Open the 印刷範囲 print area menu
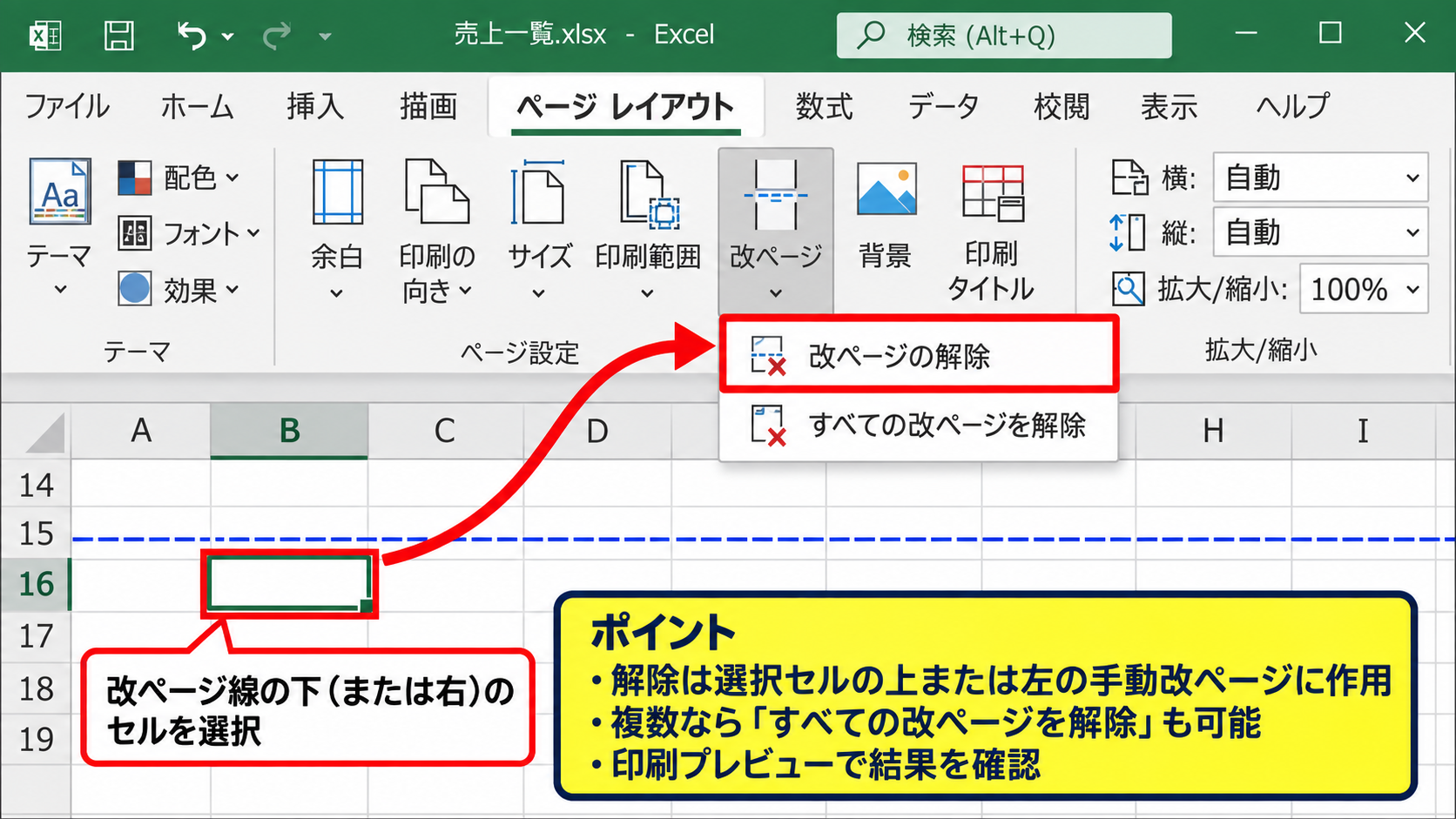The height and width of the screenshot is (819, 1456). point(648,230)
